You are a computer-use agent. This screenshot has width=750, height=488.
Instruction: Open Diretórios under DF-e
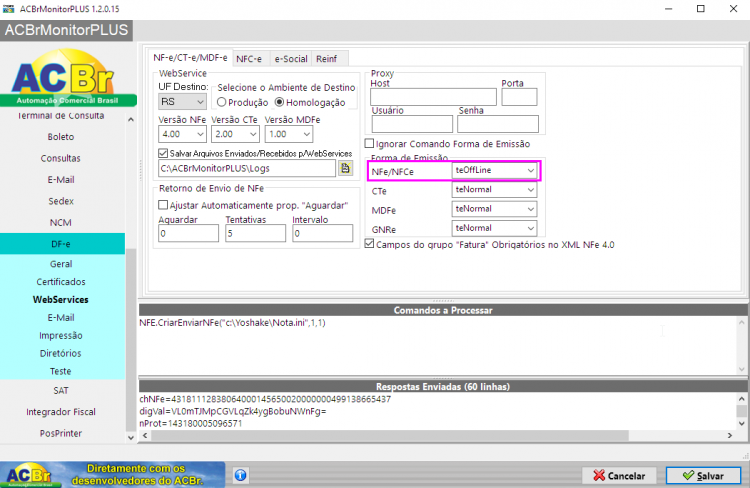[61, 354]
